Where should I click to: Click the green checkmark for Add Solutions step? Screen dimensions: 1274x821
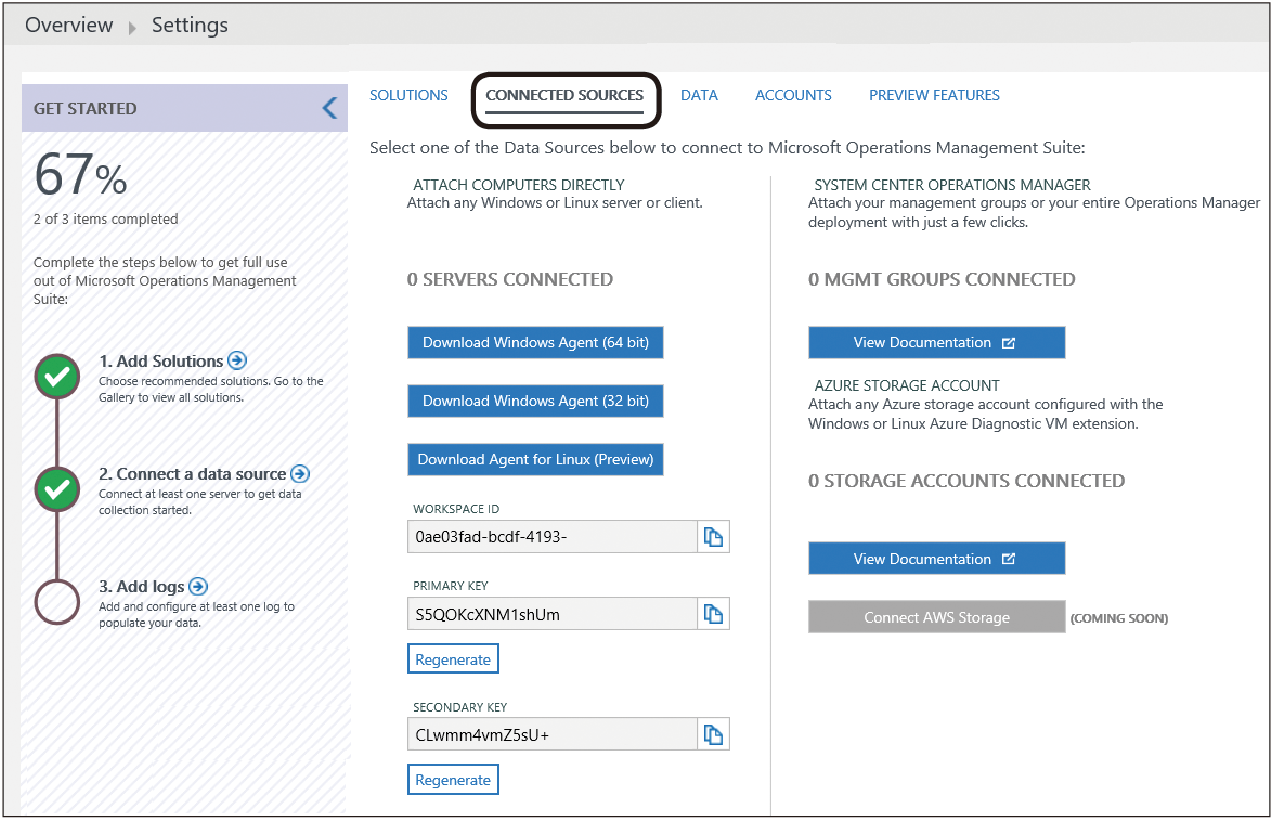click(x=58, y=376)
